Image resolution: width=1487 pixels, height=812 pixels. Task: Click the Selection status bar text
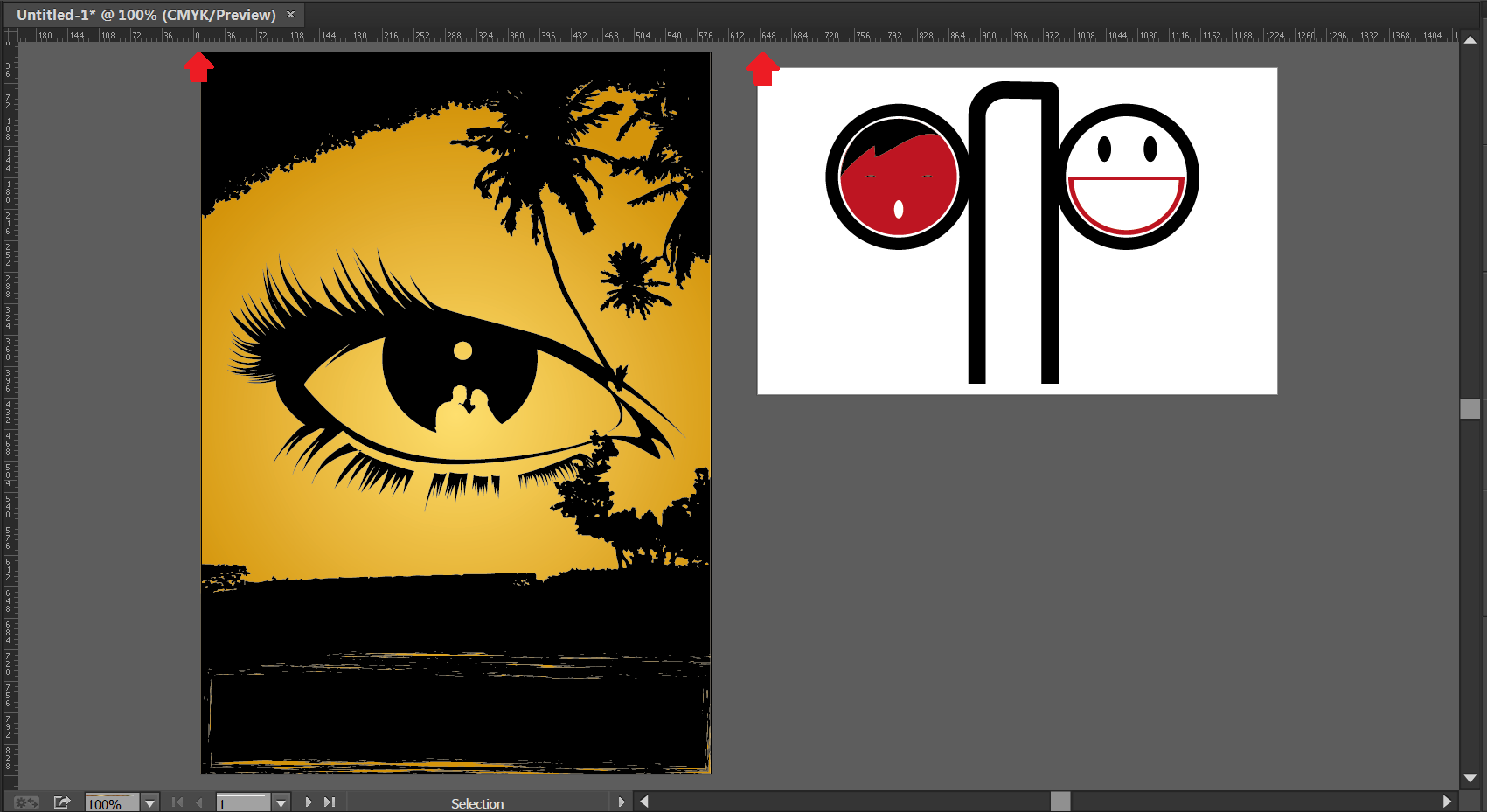point(477,803)
